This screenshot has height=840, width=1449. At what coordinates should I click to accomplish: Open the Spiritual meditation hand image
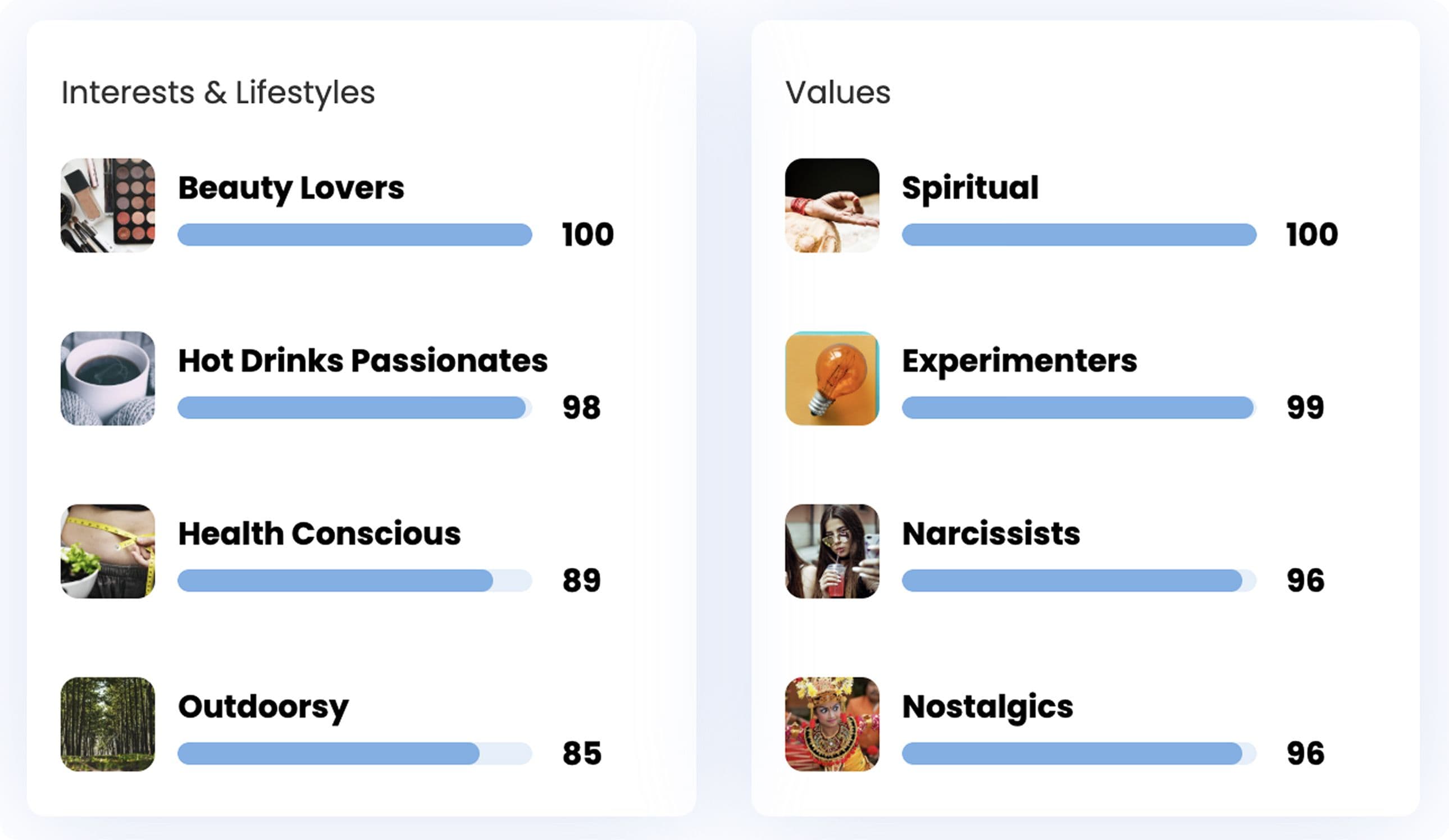pyautogui.click(x=832, y=206)
